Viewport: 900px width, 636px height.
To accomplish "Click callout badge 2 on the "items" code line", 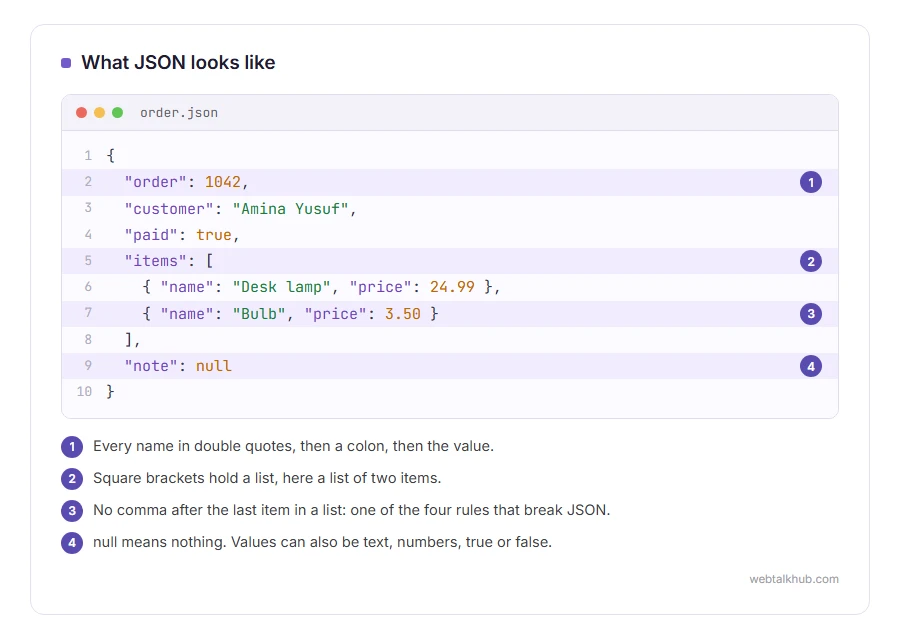I will [x=810, y=261].
